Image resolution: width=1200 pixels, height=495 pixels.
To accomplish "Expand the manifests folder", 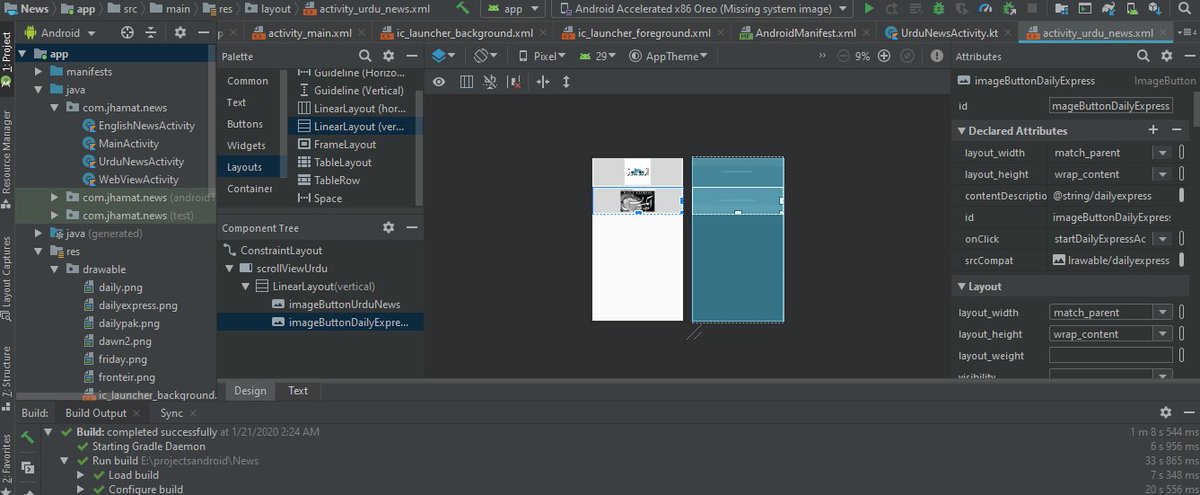I will click(x=39, y=73).
